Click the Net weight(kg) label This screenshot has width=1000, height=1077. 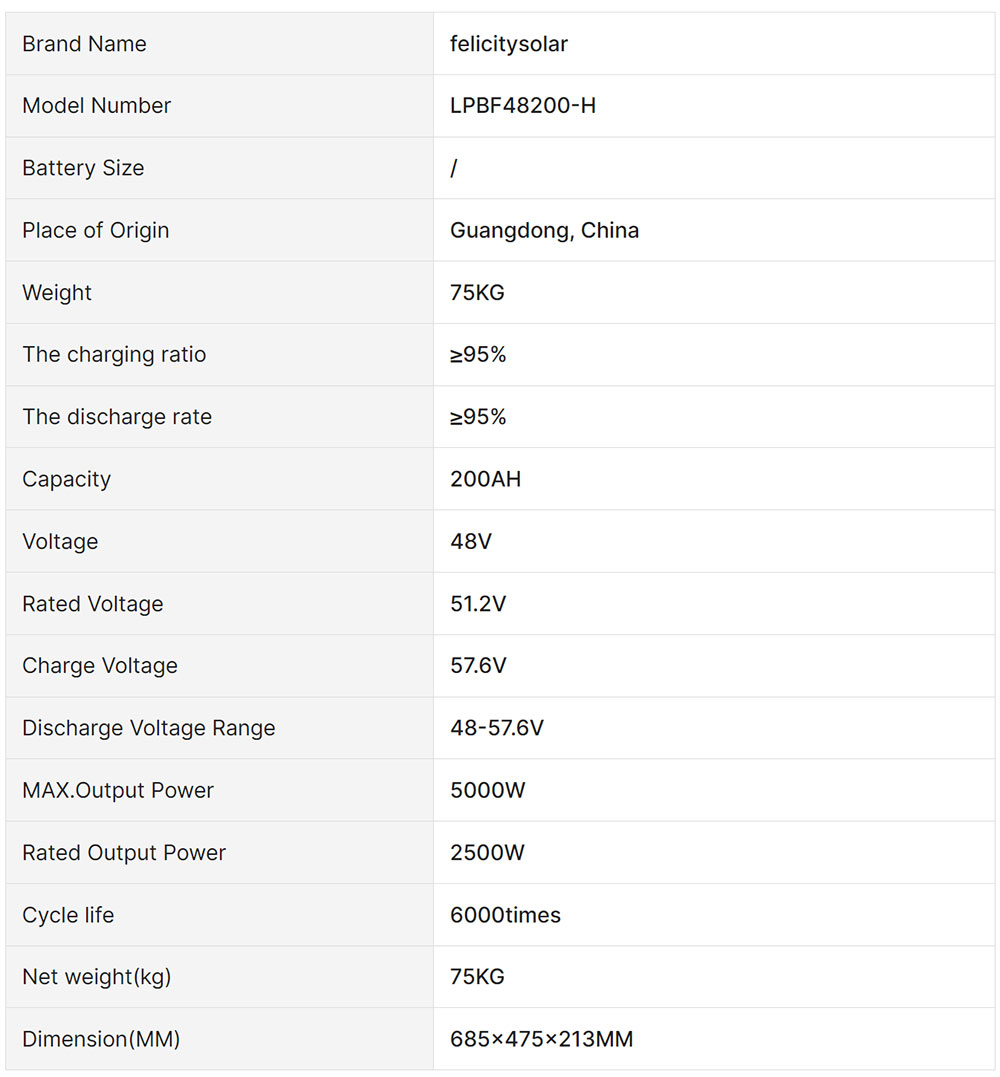pos(97,977)
